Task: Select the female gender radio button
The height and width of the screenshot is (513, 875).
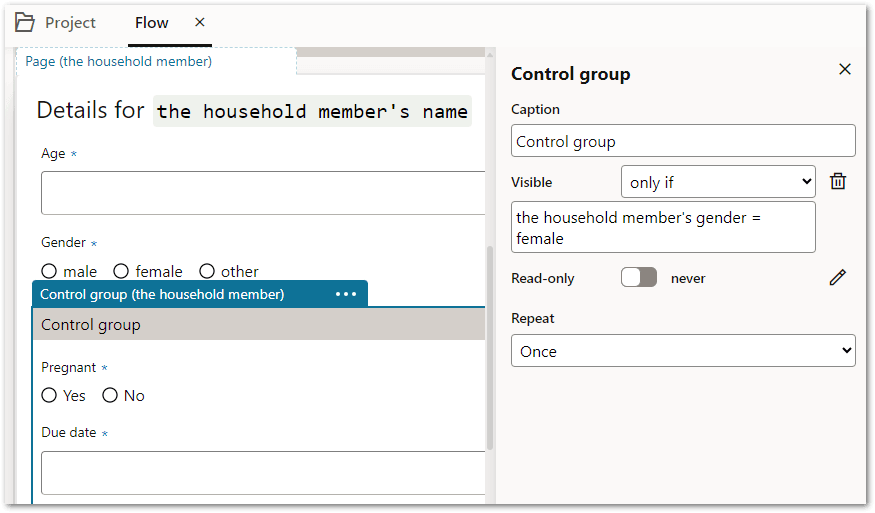Action: [x=121, y=271]
